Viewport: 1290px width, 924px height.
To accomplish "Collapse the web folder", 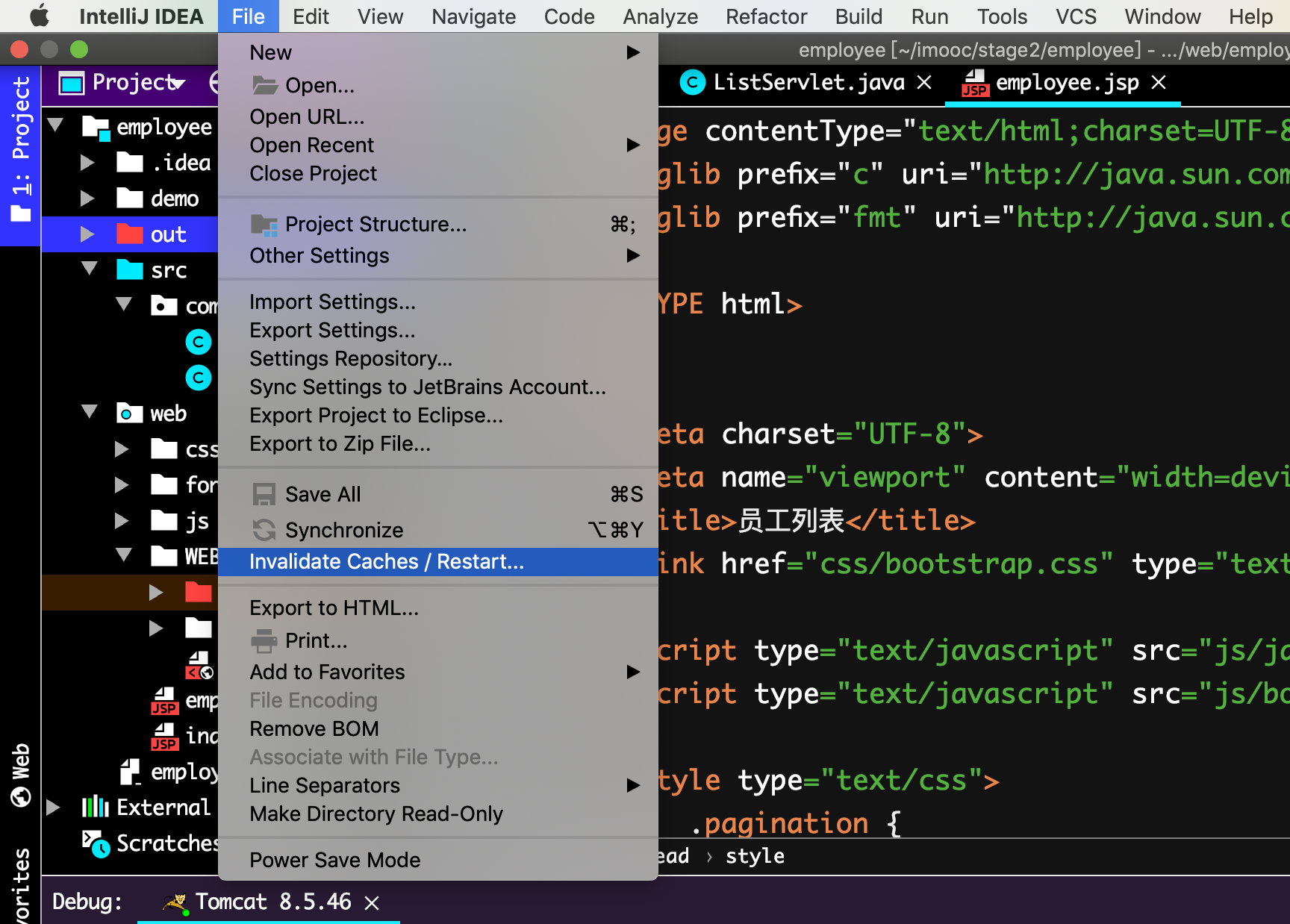I will point(90,411).
